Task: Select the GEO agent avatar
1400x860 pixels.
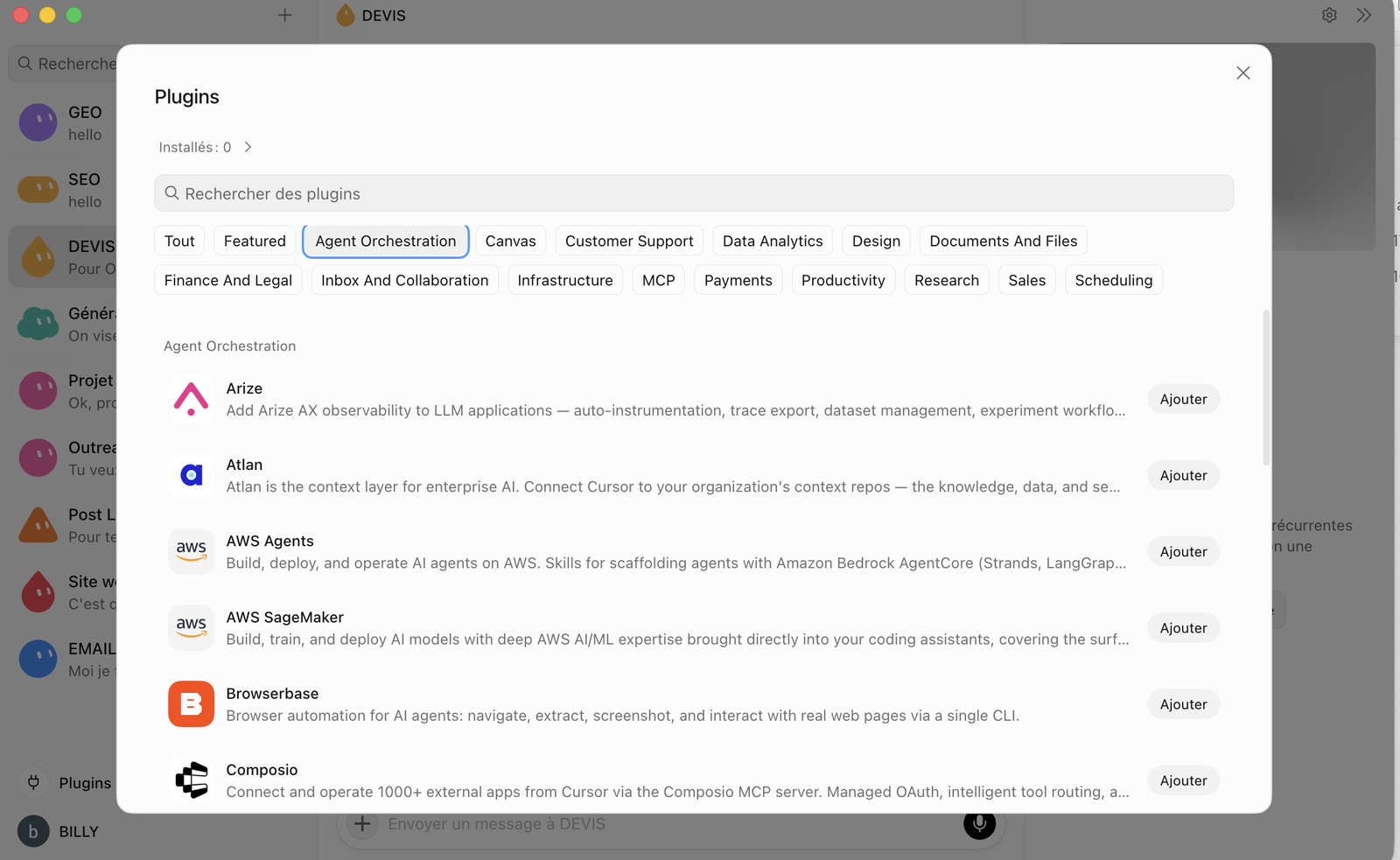Action: (38, 122)
